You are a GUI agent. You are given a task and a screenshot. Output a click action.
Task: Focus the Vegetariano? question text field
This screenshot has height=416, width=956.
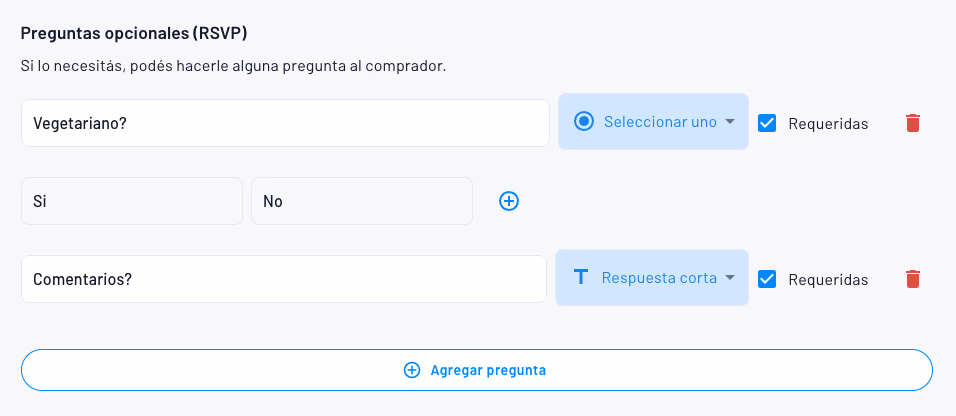(x=285, y=123)
